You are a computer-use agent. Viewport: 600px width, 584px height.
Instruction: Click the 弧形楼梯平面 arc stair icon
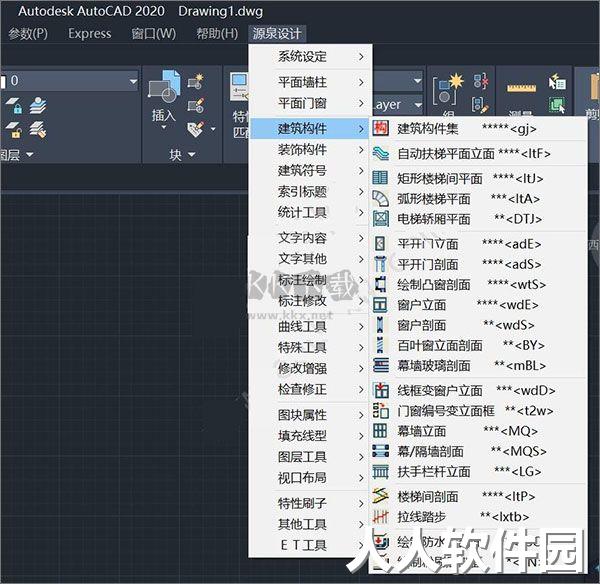380,199
